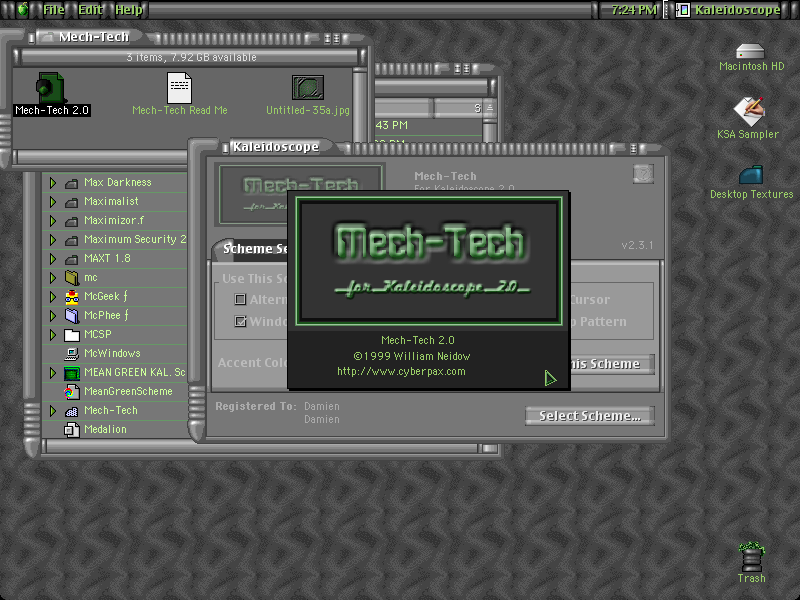This screenshot has height=600, width=800.
Task: Click the v2.3.1 version label
Action: [x=637, y=245]
